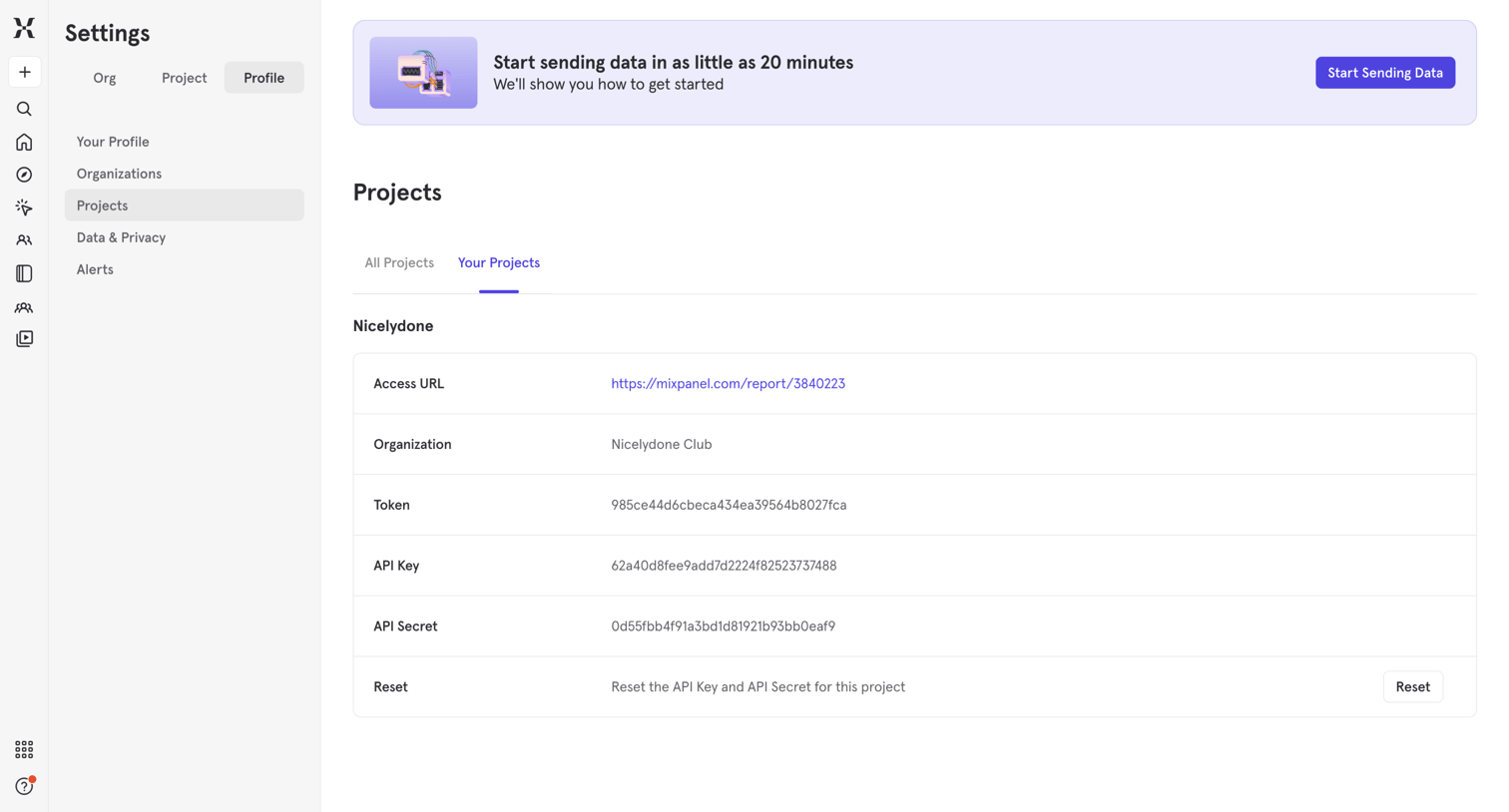Click the Reset button for API keys
Image resolution: width=1509 pixels, height=812 pixels.
click(x=1412, y=686)
